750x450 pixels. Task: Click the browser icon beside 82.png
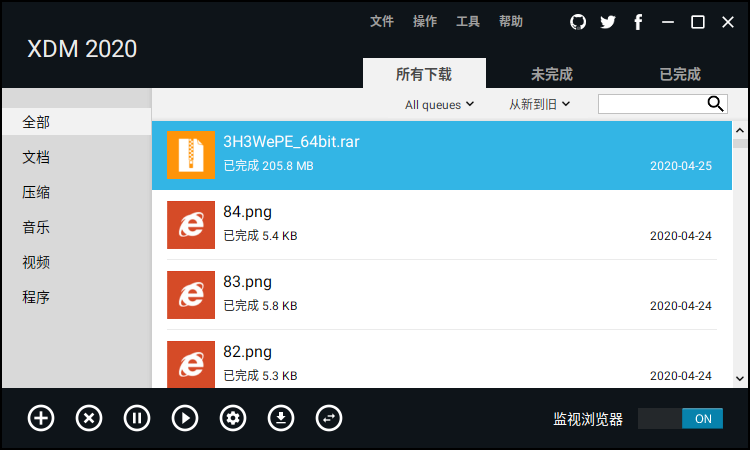click(191, 364)
